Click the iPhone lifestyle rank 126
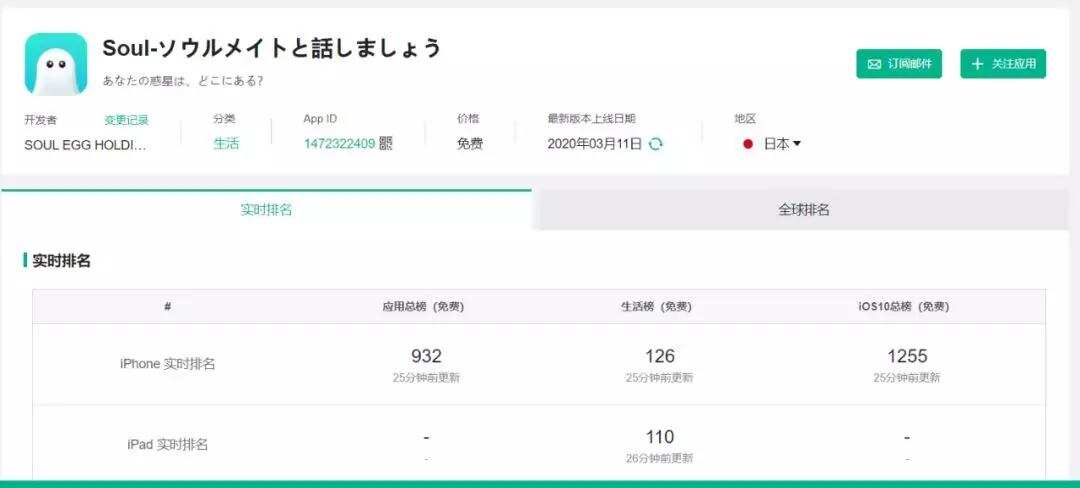 [660, 356]
